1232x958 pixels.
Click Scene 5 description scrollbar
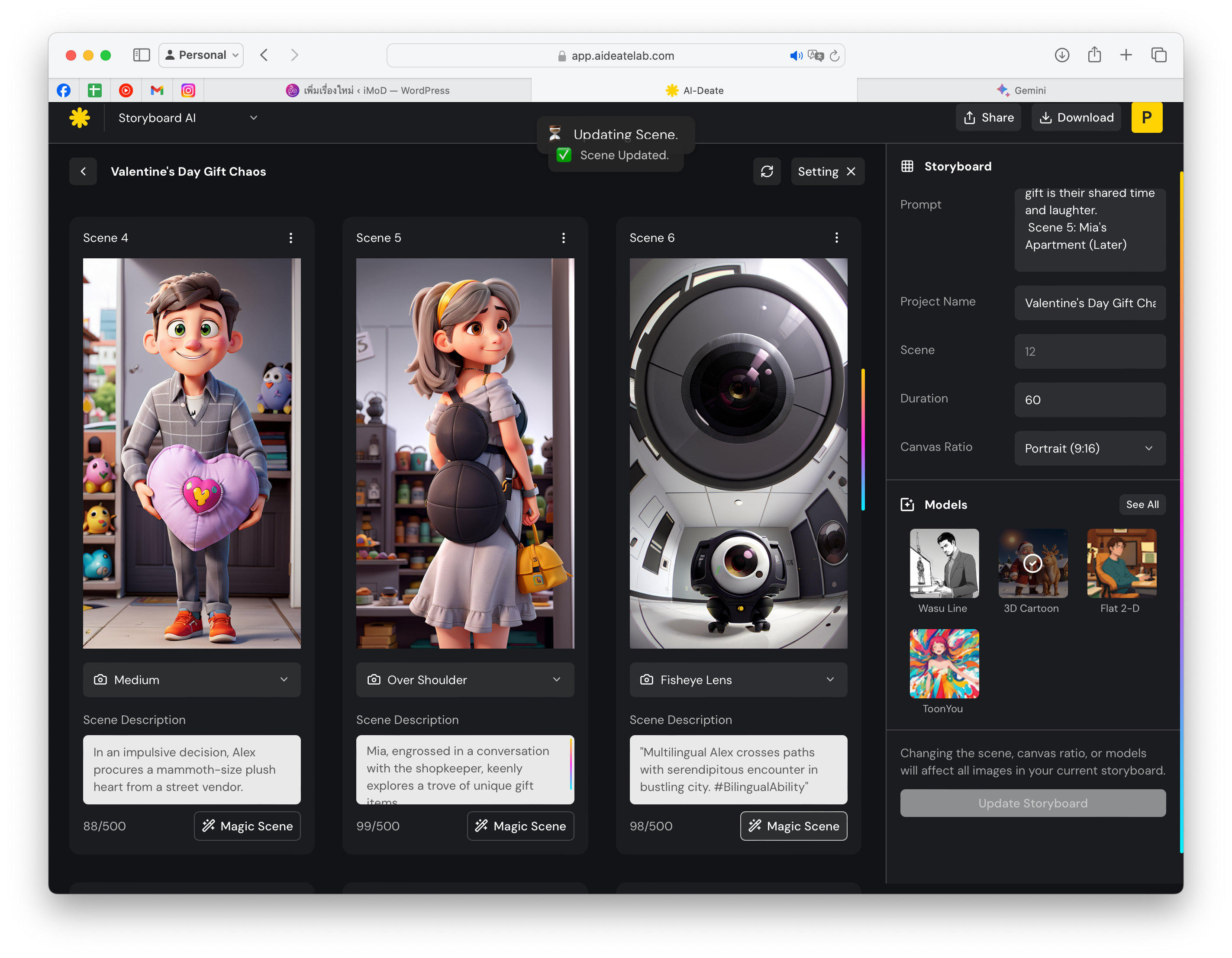click(571, 765)
